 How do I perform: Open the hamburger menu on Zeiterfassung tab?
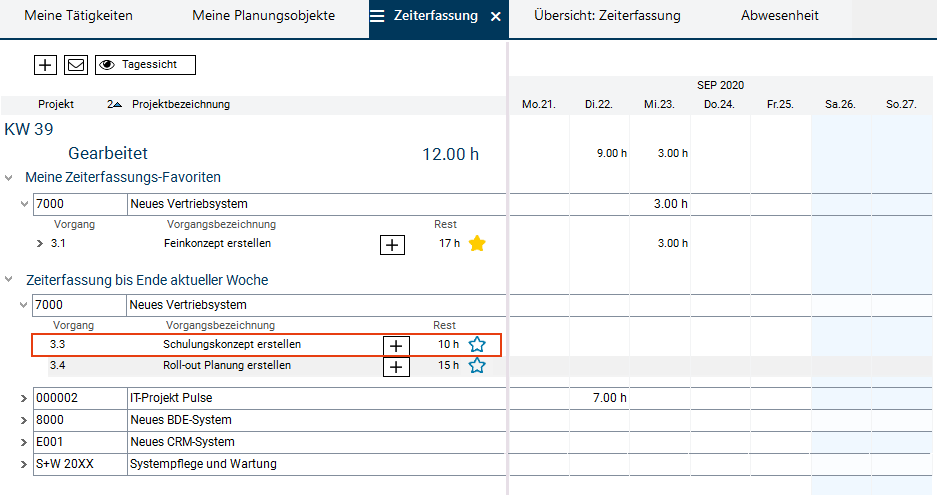click(377, 16)
